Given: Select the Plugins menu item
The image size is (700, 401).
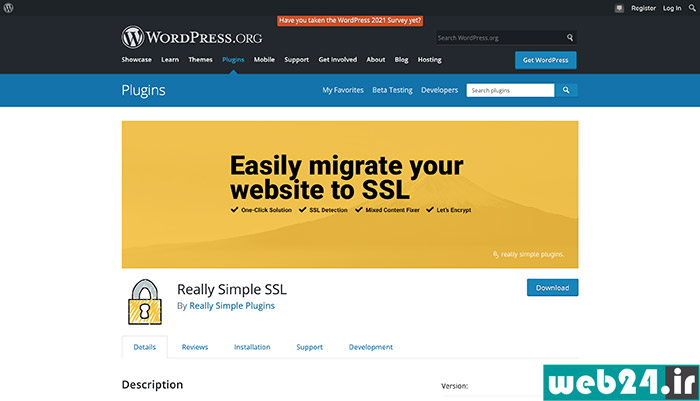Looking at the screenshot, I should [x=233, y=59].
